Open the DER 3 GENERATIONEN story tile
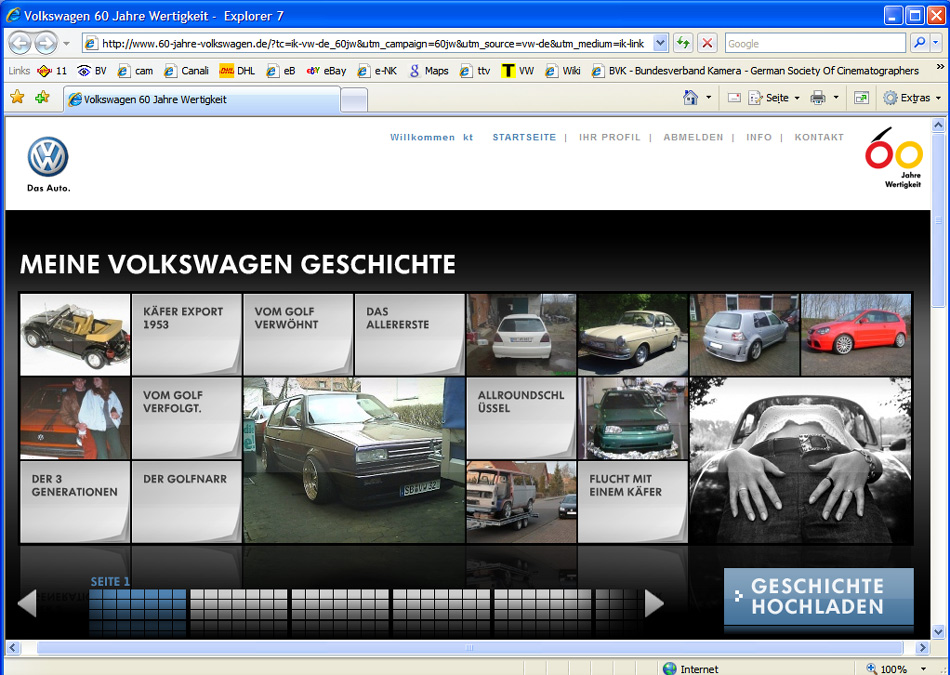The image size is (950, 675). [x=75, y=502]
